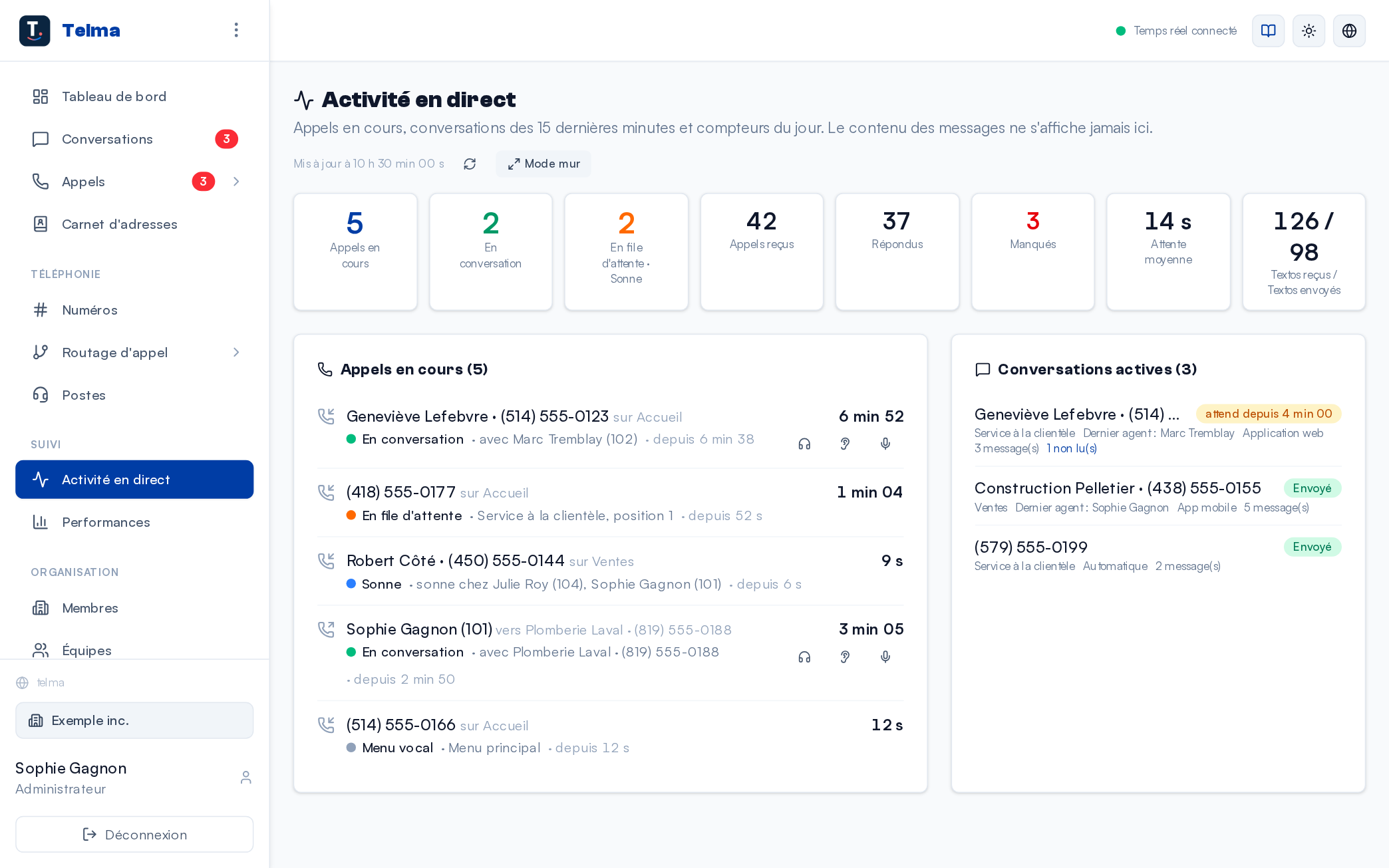Viewport: 1389px width, 868px height.
Task: Open Construction Pelletier conversation
Action: click(1157, 496)
